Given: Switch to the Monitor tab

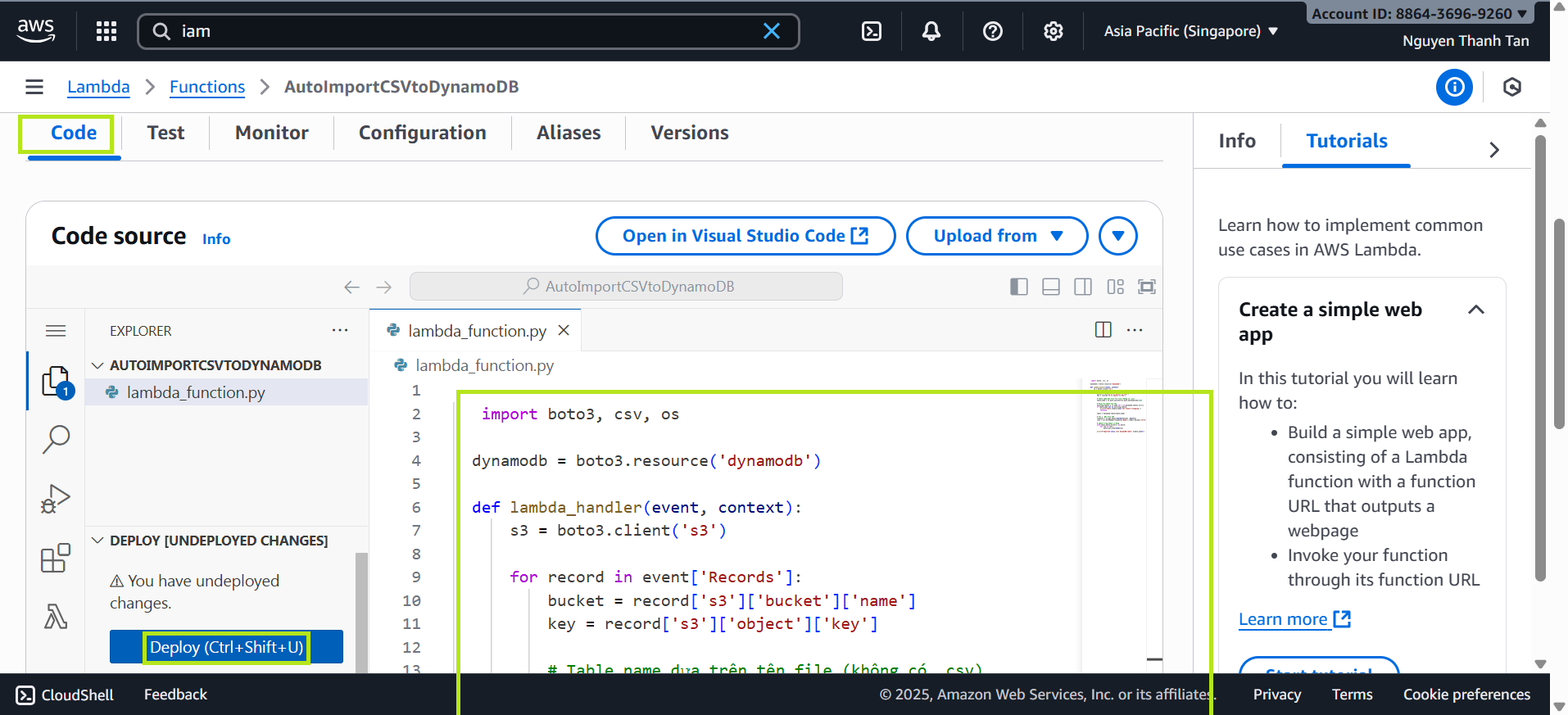Looking at the screenshot, I should point(272,133).
